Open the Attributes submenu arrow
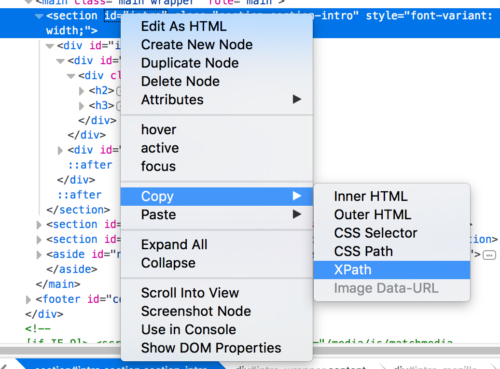This screenshot has height=369, width=500. 297,99
